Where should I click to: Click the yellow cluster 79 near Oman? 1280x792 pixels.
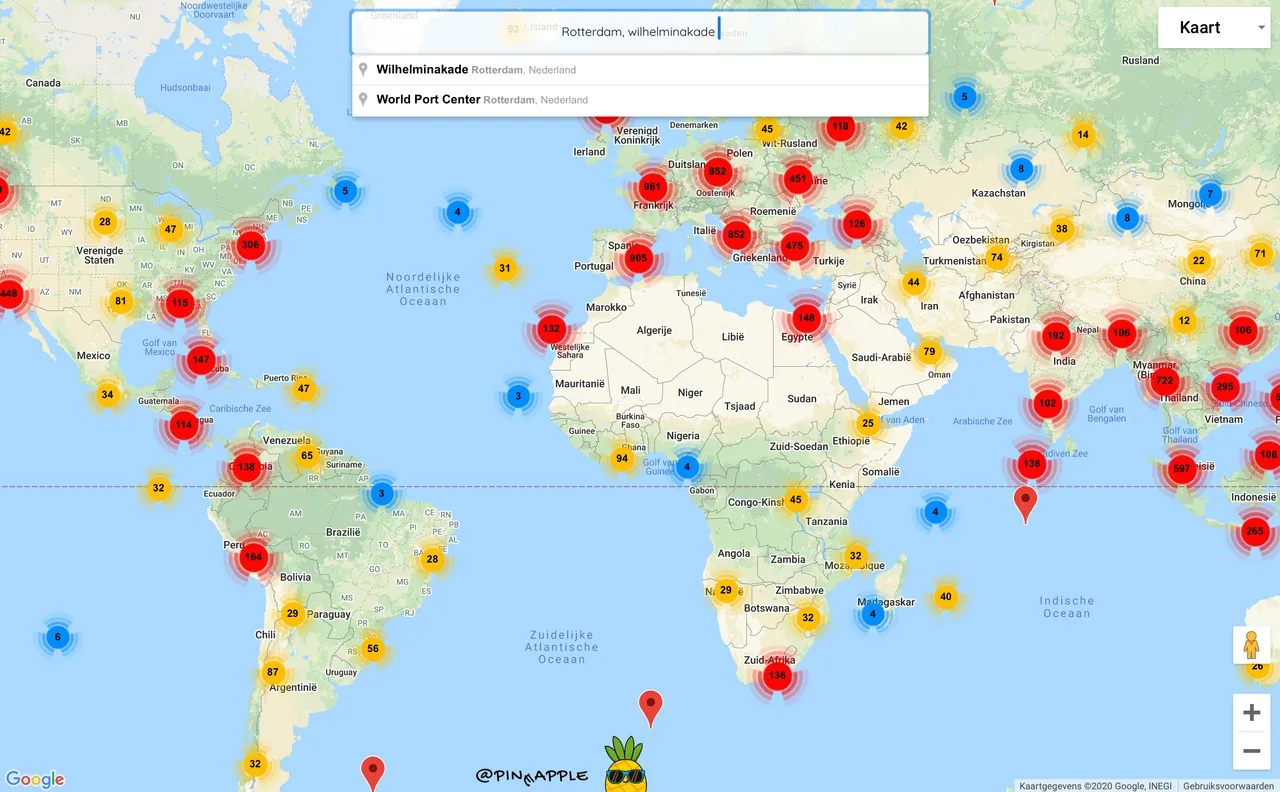[x=929, y=351]
